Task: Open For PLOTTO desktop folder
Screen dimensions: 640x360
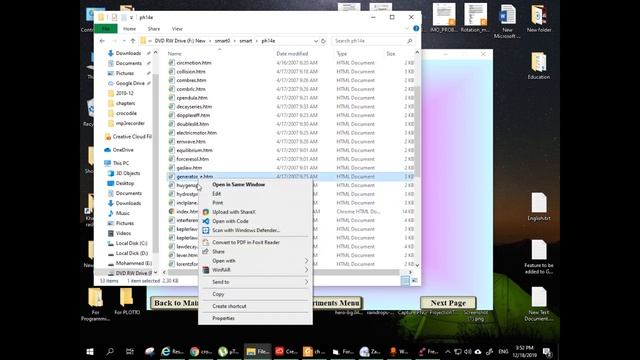Action: [127, 302]
